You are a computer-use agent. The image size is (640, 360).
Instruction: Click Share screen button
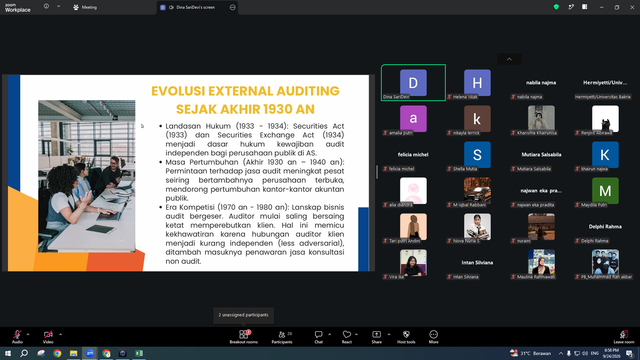[x=376, y=337]
